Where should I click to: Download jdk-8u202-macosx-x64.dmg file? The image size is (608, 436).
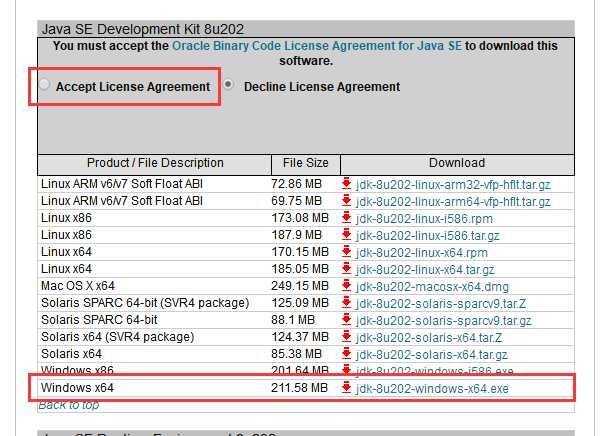click(x=432, y=287)
